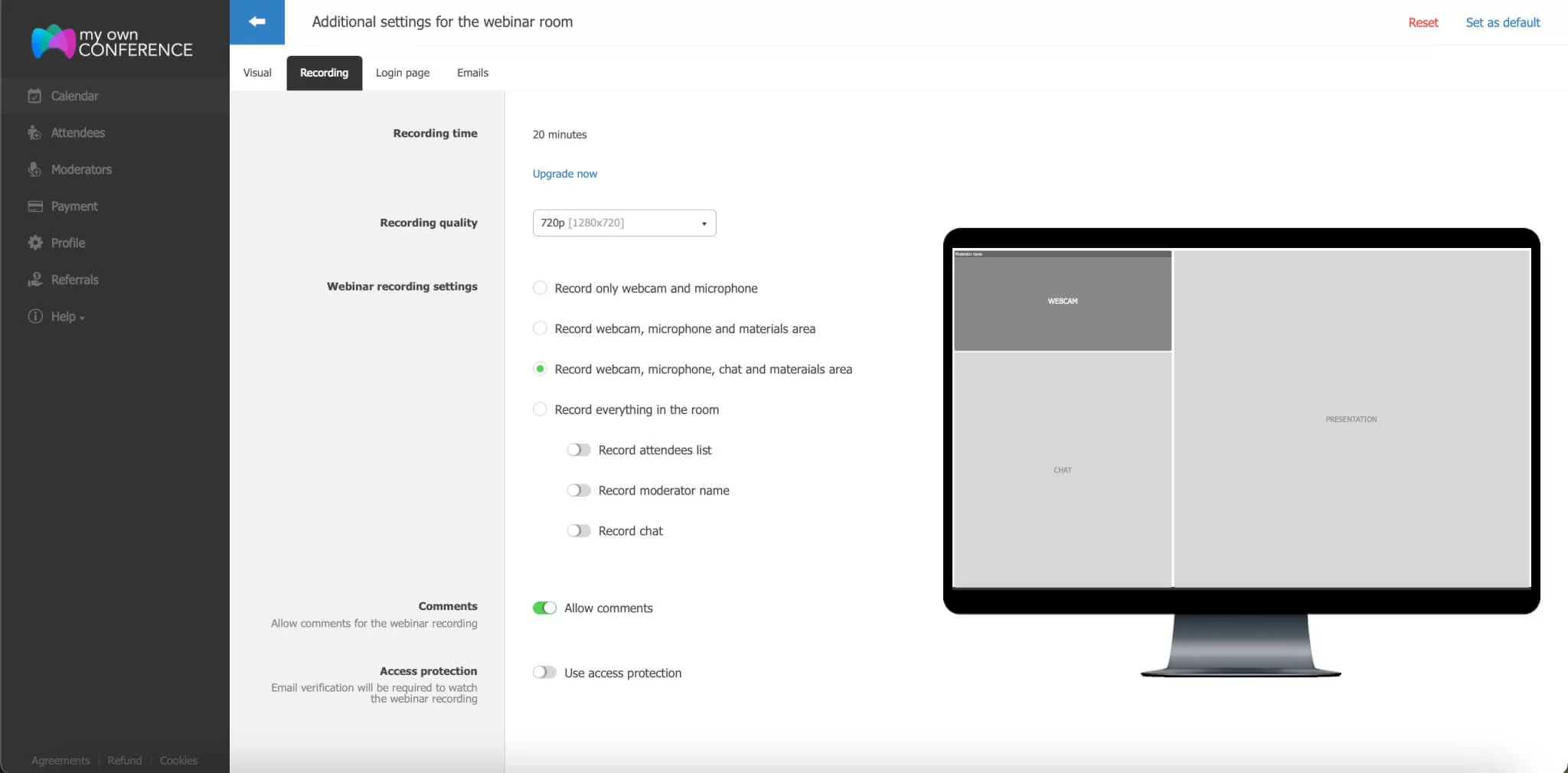Disable the Allow comments toggle

tap(544, 608)
